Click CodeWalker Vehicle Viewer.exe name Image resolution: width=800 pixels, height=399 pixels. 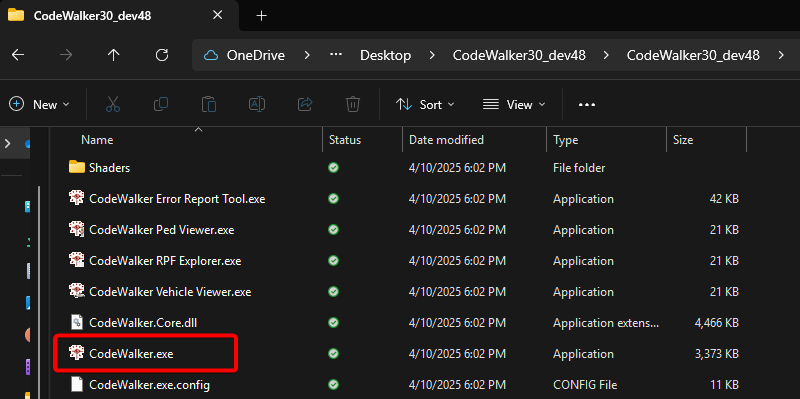[x=170, y=292]
